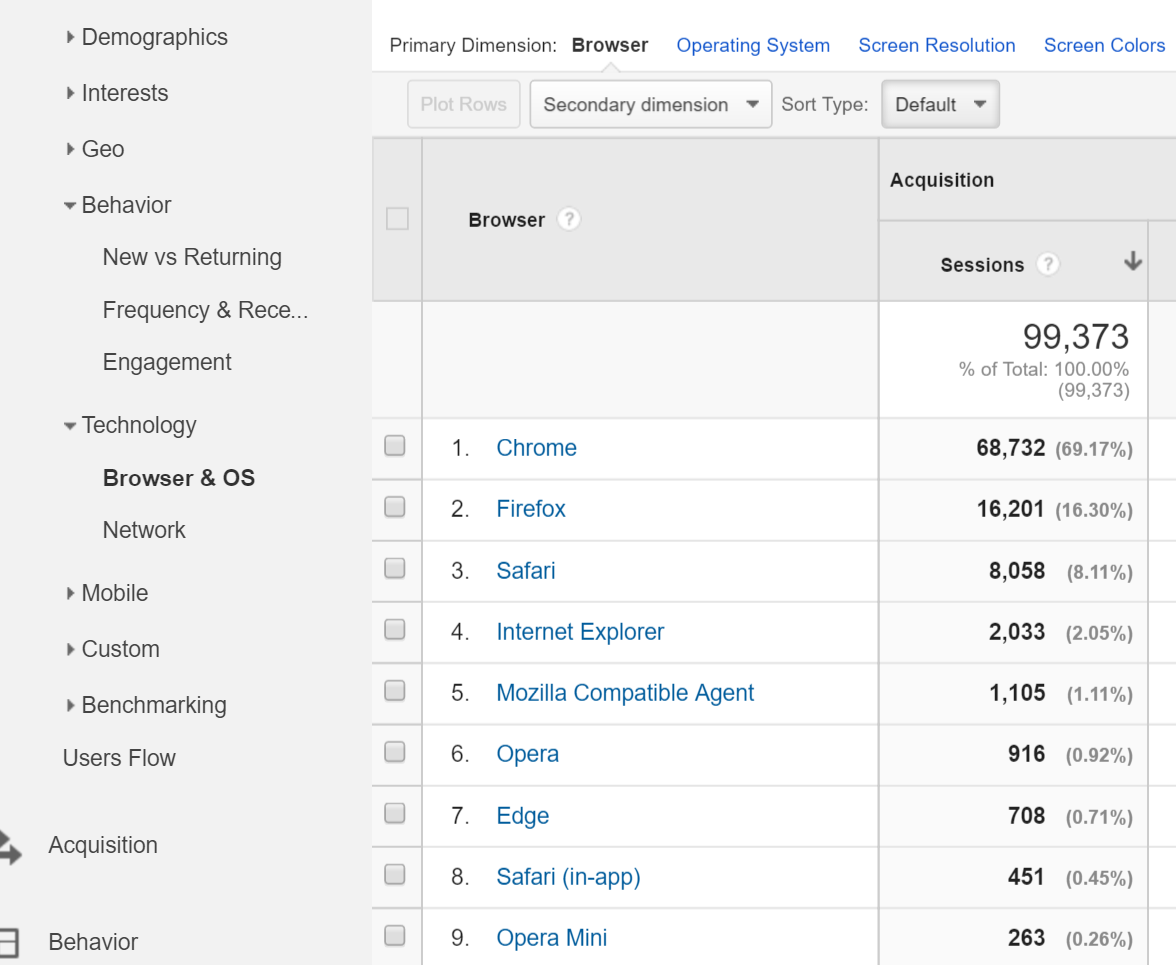Click the descending sort arrow on Sessions
This screenshot has width=1176, height=965.
point(1132,264)
